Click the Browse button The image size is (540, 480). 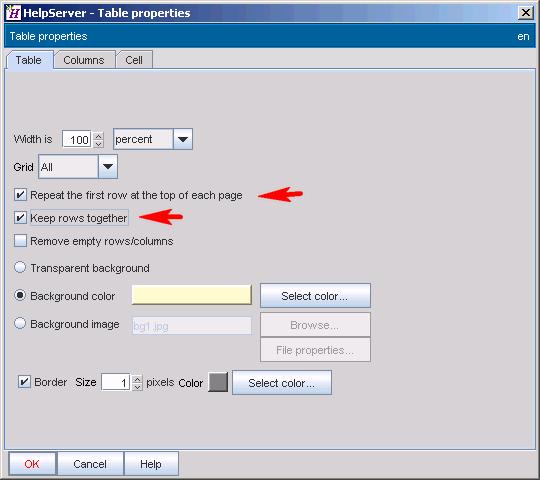point(315,325)
